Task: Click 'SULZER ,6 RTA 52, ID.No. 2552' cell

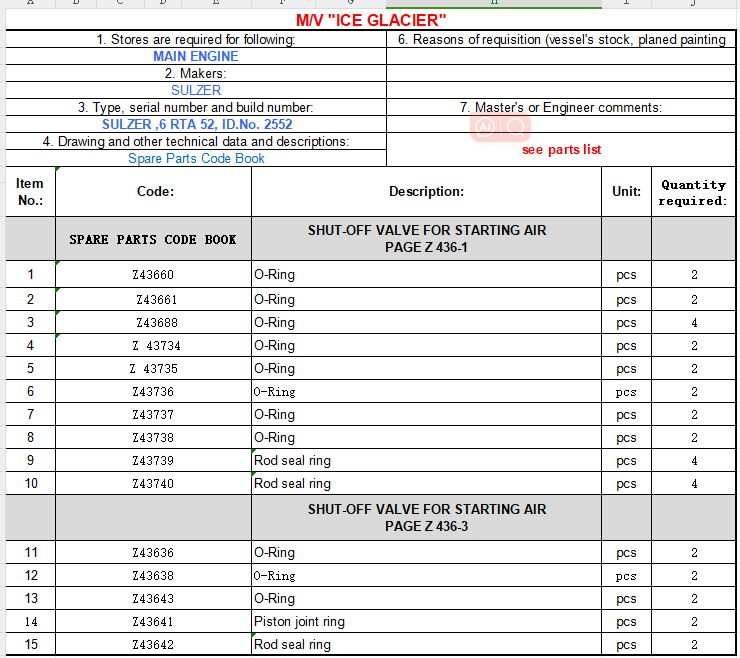Action: [196, 124]
